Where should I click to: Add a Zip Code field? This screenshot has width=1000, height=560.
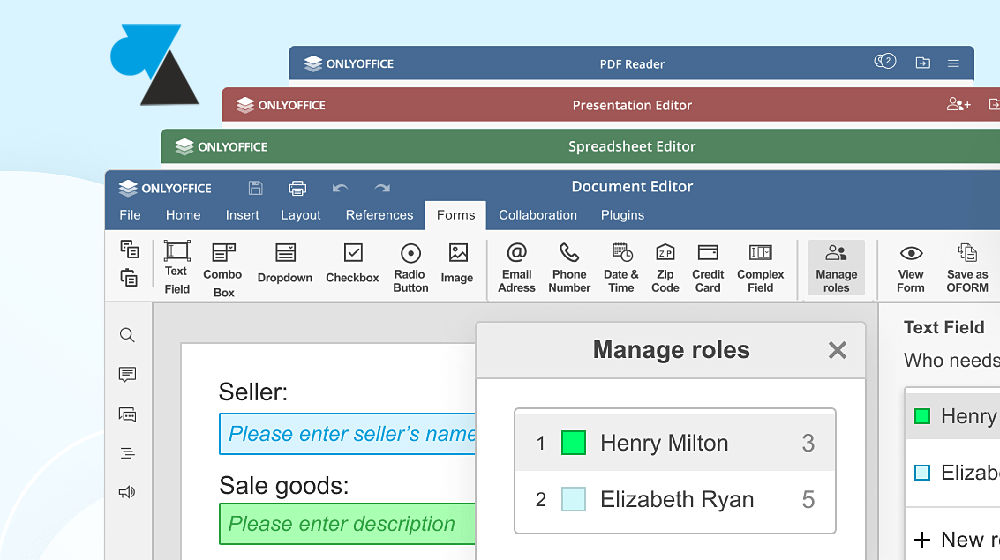click(x=665, y=268)
